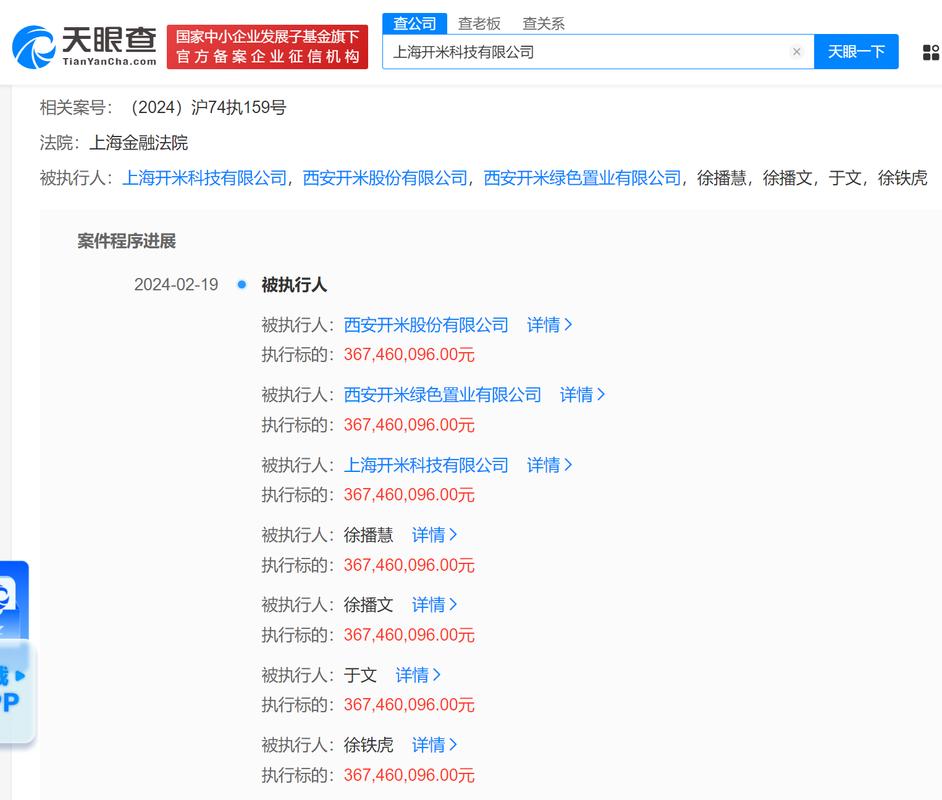
Task: Expand 详情 for 徐铁虎
Action: (434, 745)
